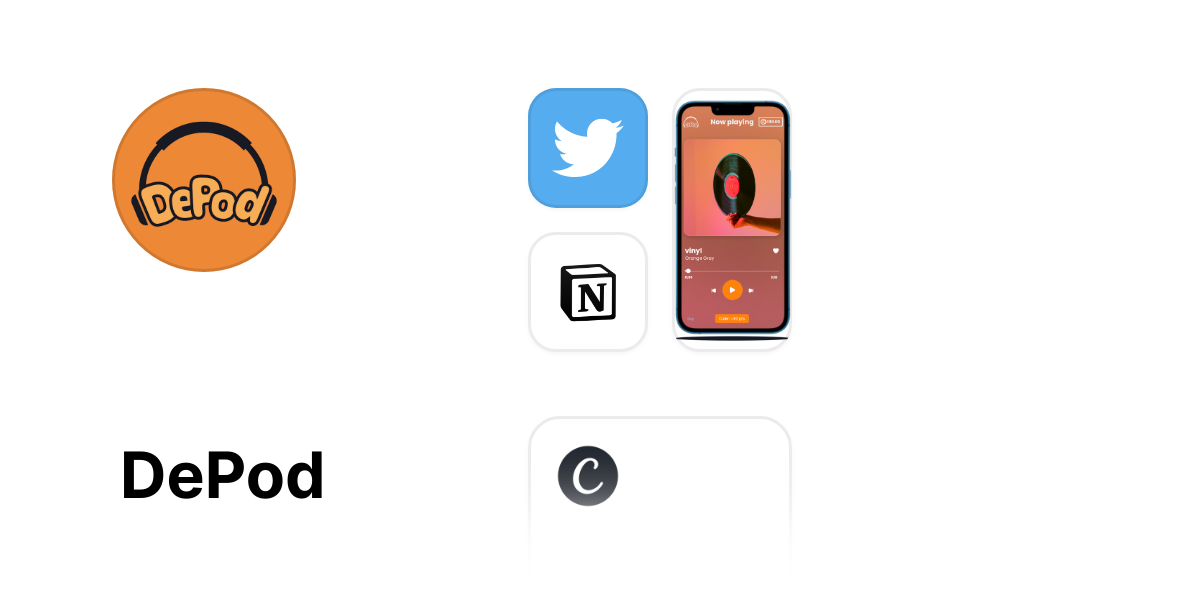This screenshot has width=1200, height=600.
Task: Click the orange play button
Action: 732,290
